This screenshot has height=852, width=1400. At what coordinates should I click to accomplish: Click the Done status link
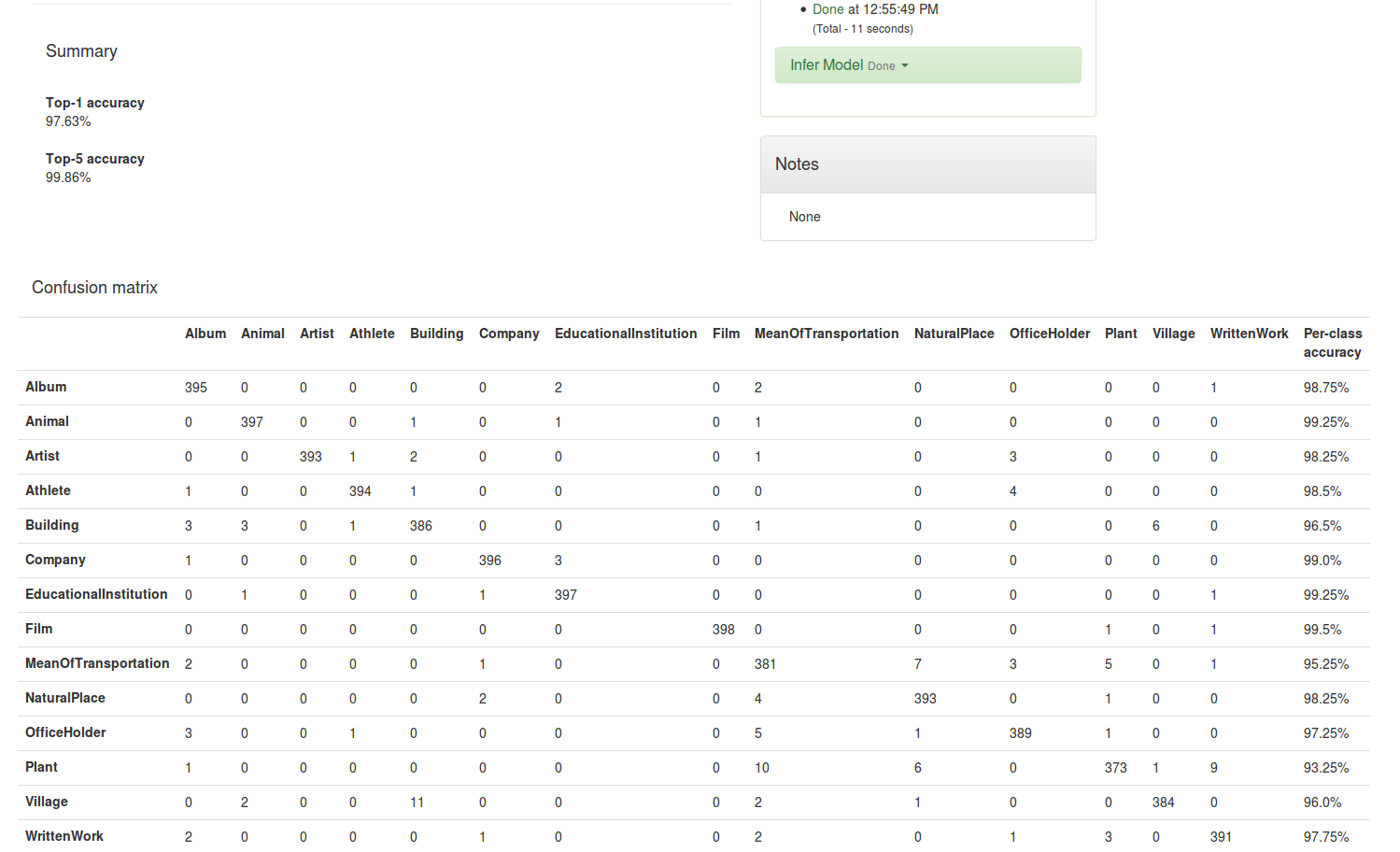coord(827,9)
